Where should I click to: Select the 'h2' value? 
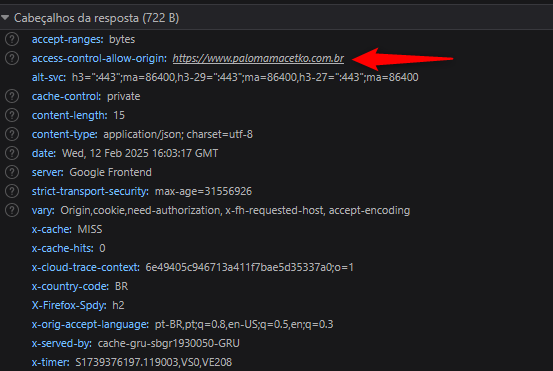coord(118,306)
